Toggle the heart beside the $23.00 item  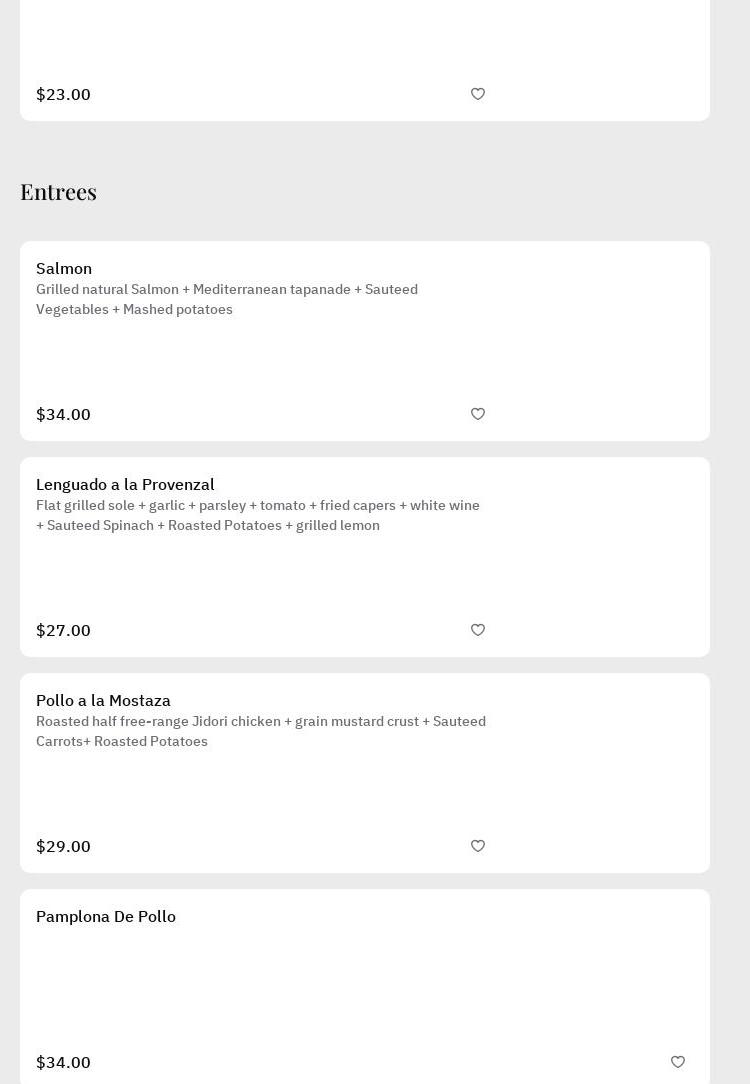(x=478, y=94)
